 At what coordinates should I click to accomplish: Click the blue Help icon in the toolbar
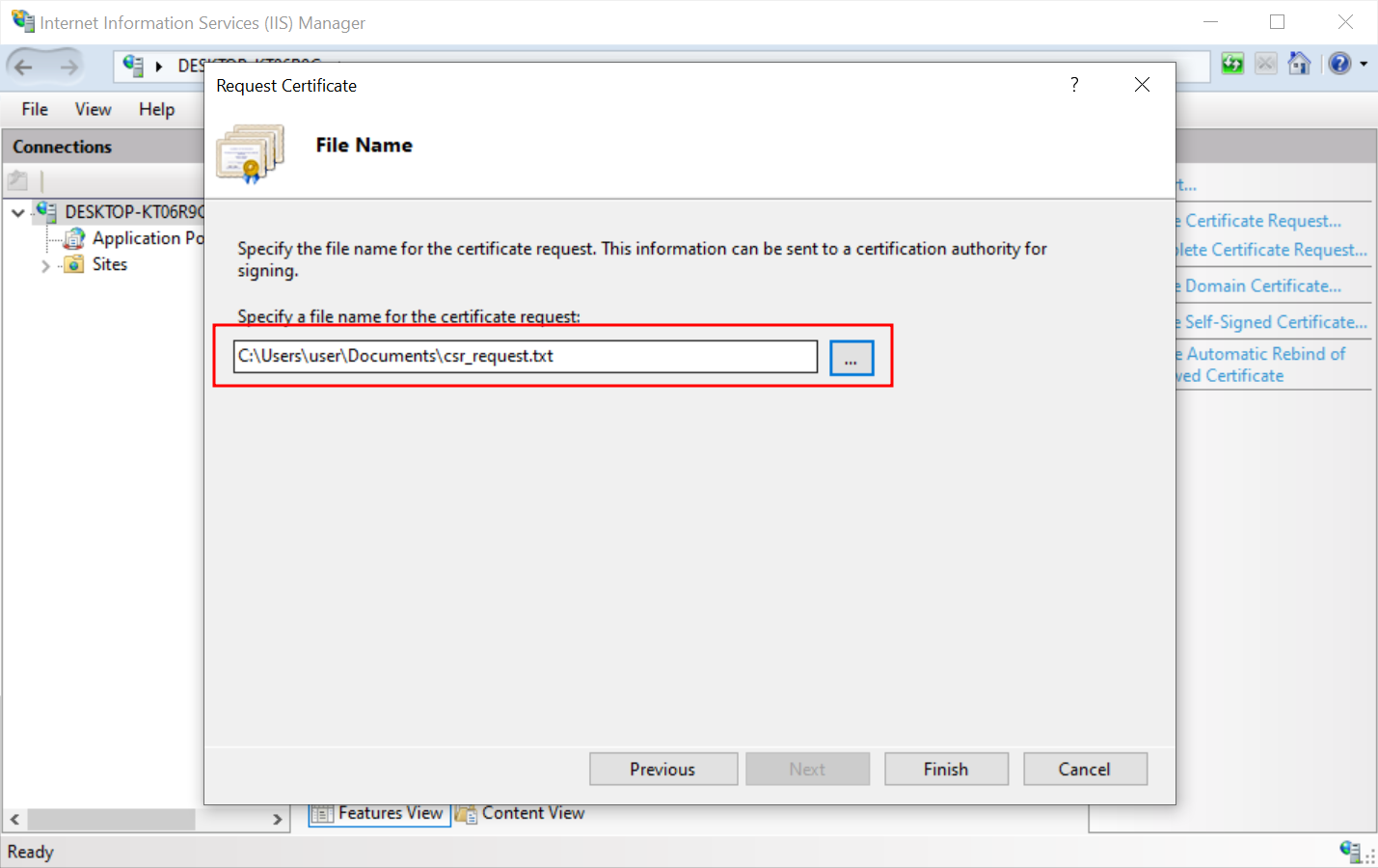[1339, 64]
